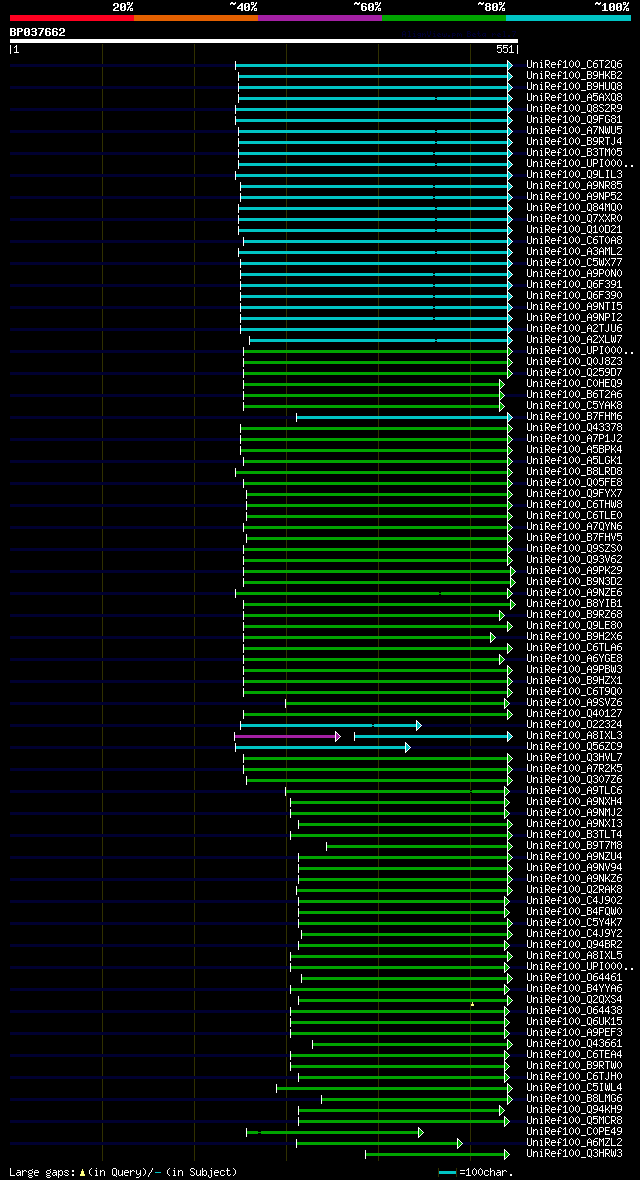Select hit label UniRef100_Q10D21

pos(574,230)
